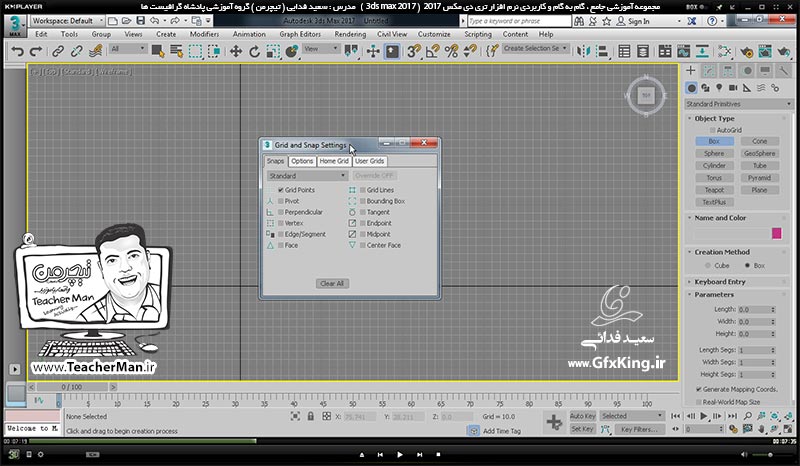
Task: Uncheck the Grid Points snap checkbox
Action: pos(281,190)
